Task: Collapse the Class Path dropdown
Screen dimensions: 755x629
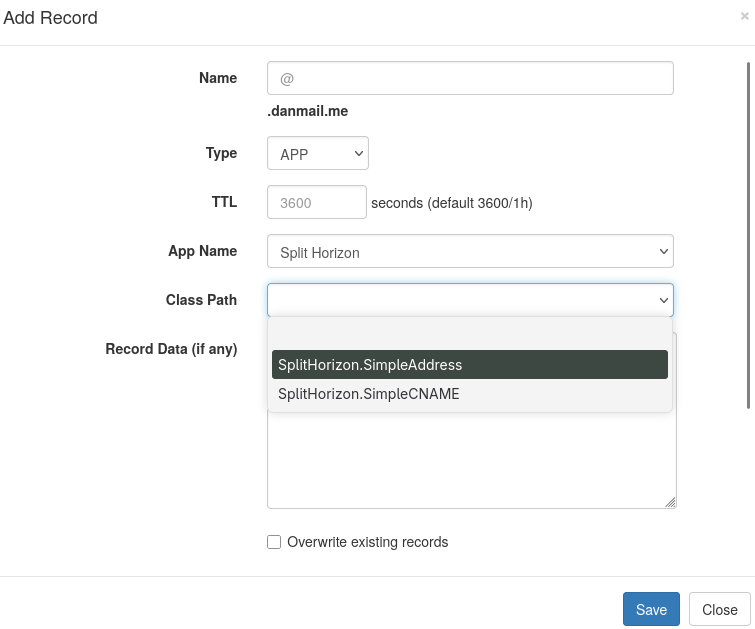Action: coord(470,300)
